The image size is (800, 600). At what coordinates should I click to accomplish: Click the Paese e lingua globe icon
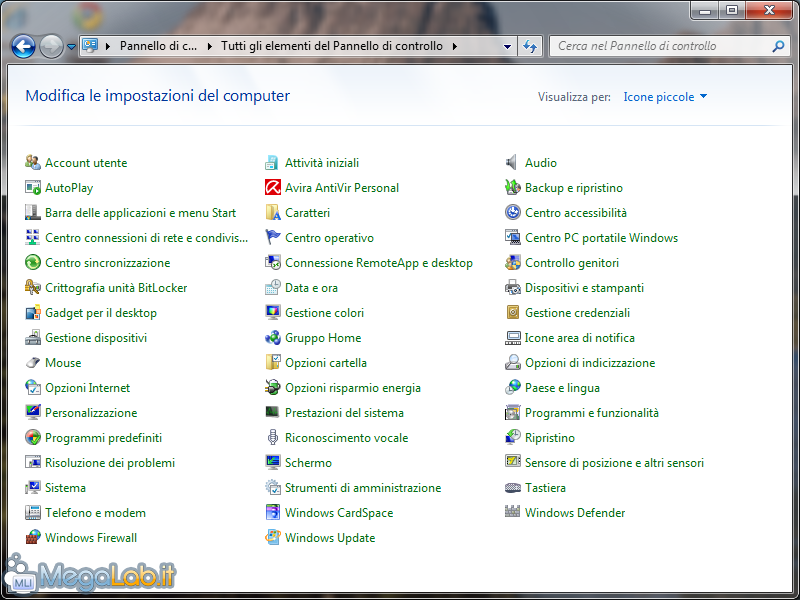(x=512, y=388)
